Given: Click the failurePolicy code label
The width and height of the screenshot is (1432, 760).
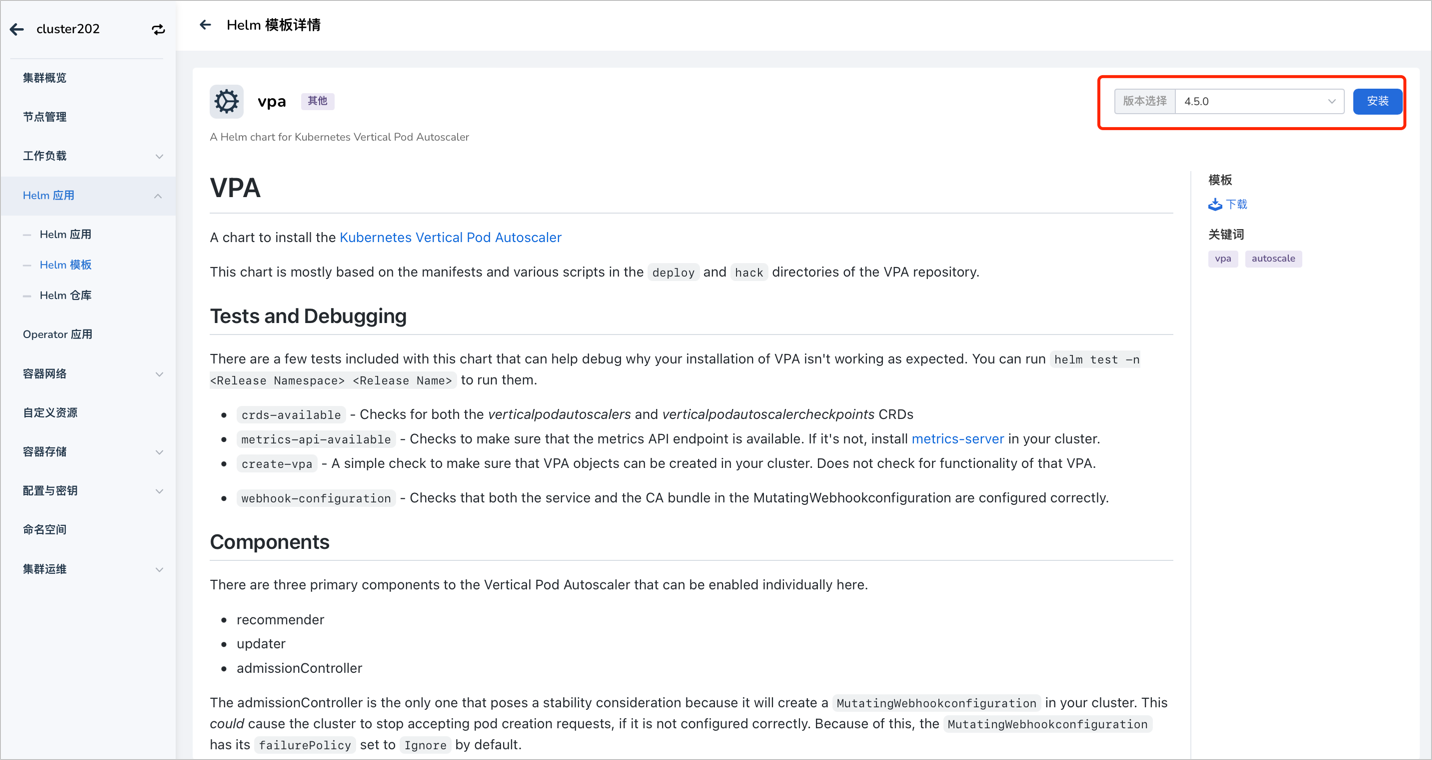Looking at the screenshot, I should [305, 745].
